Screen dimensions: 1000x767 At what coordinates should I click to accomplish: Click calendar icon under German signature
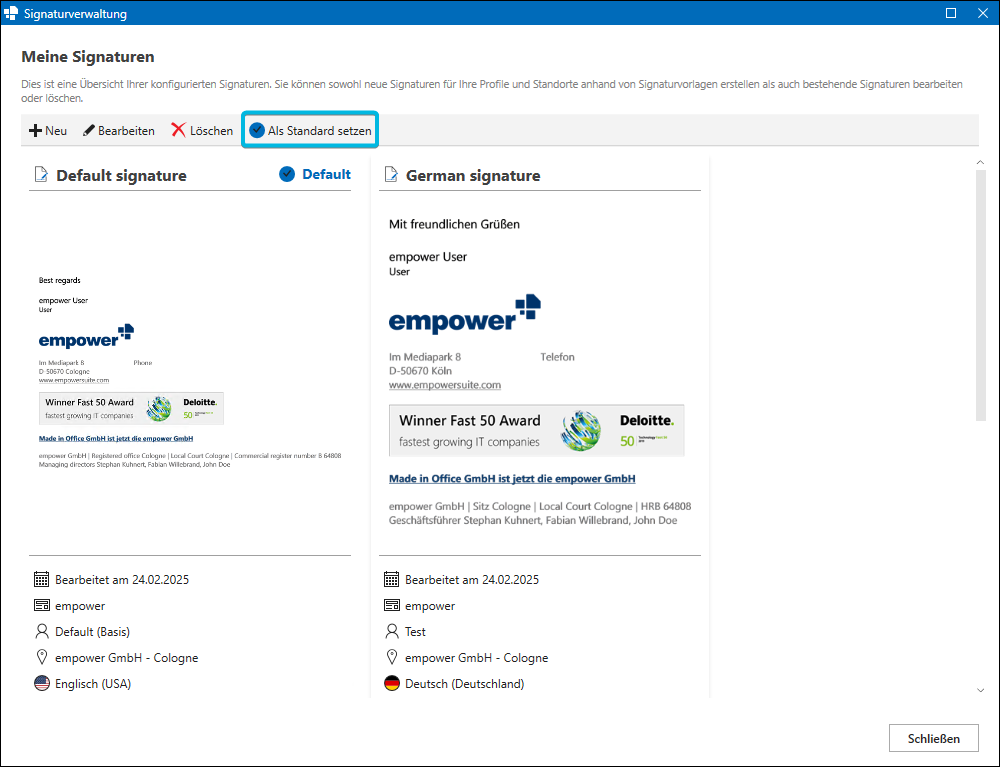click(x=392, y=579)
